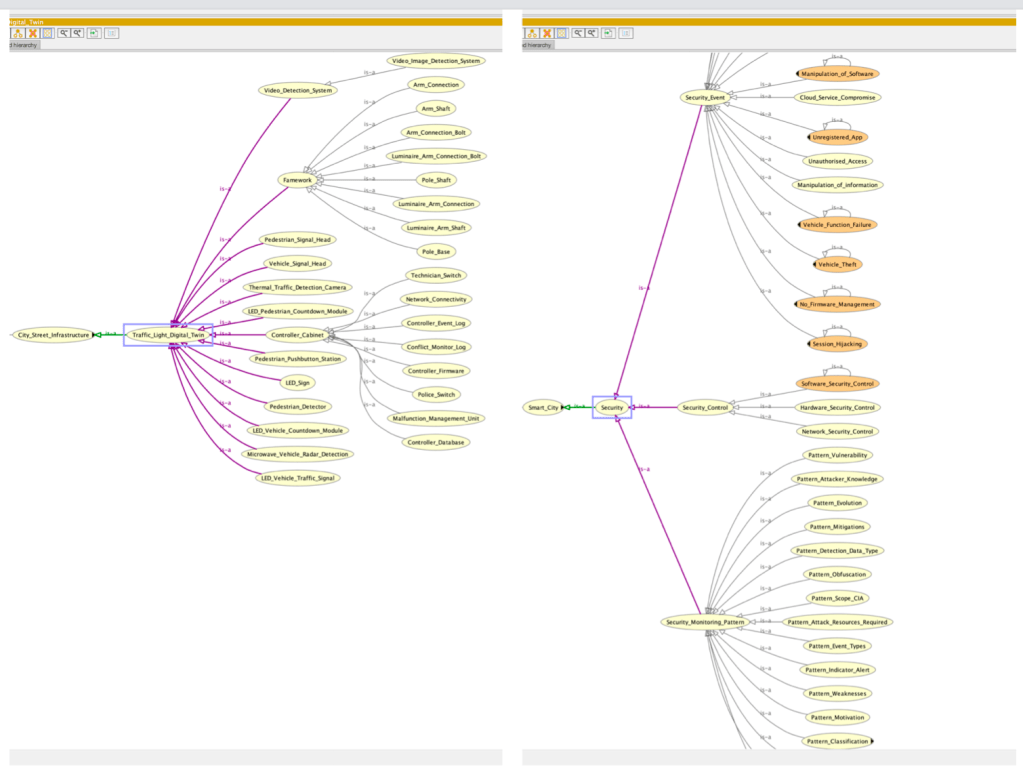Image resolution: width=1023 pixels, height=778 pixels.
Task: Expand arrow on Manipulation_of_Software node
Action: [797, 74]
